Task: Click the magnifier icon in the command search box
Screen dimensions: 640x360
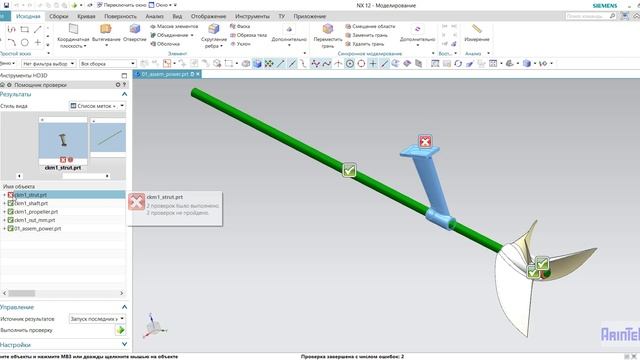Action: tap(612, 16)
